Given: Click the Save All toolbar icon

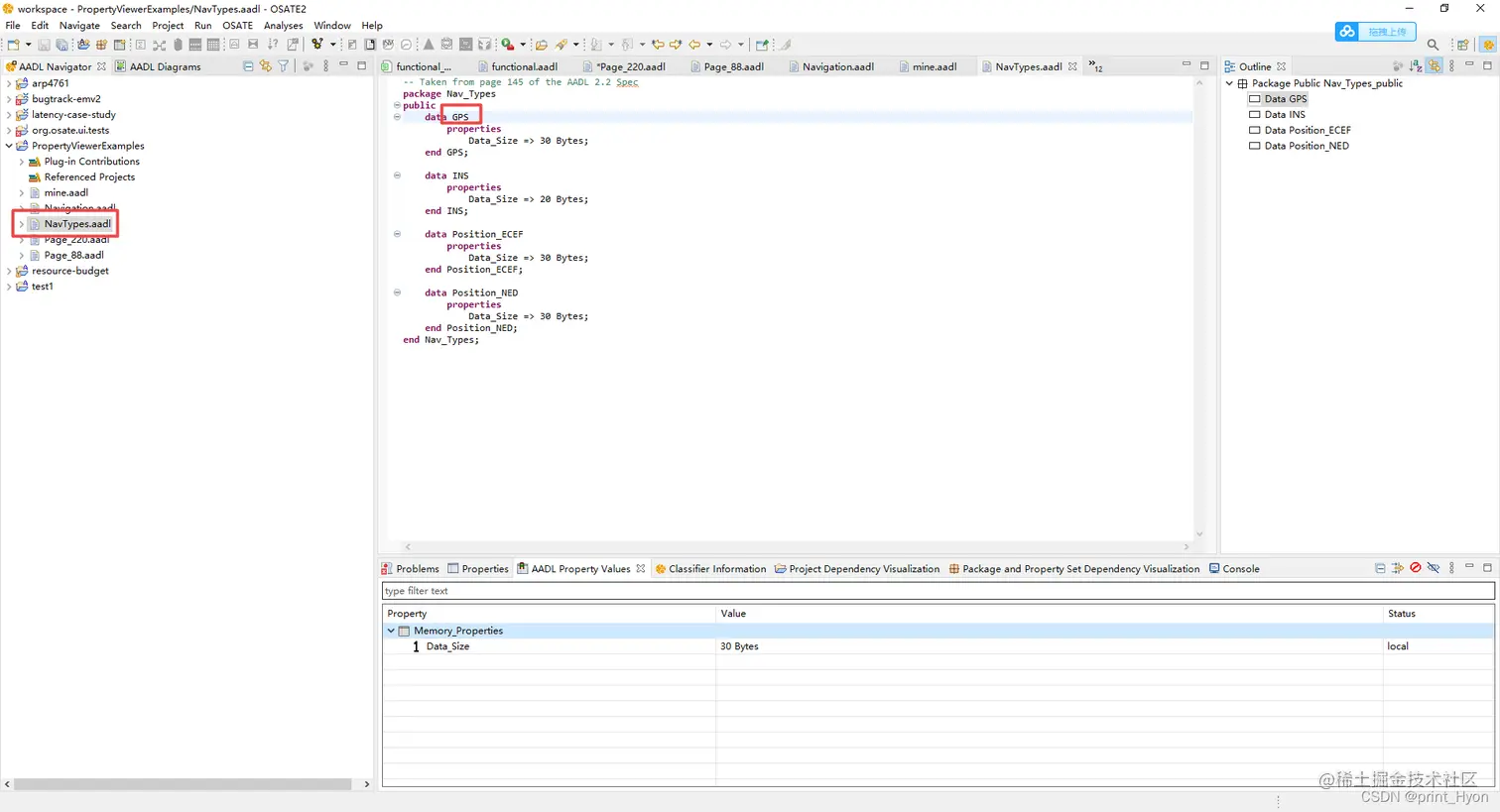Looking at the screenshot, I should coord(62,45).
